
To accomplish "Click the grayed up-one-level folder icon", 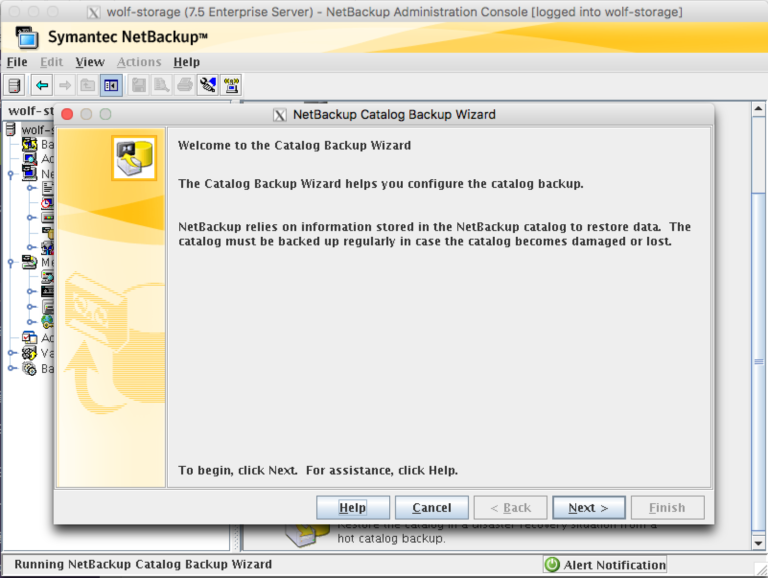I will [88, 86].
